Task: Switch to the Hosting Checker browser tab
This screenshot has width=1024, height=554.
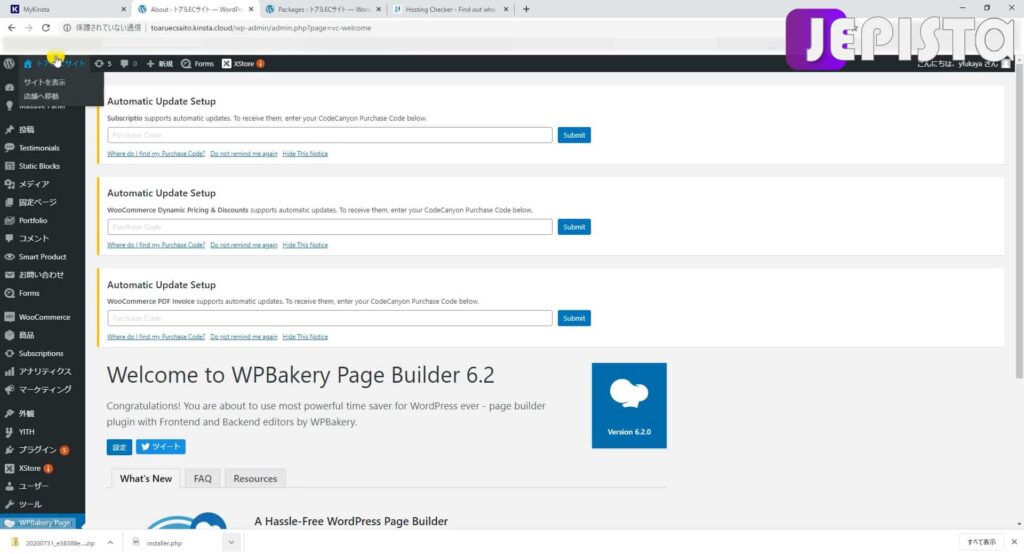Action: click(451, 9)
